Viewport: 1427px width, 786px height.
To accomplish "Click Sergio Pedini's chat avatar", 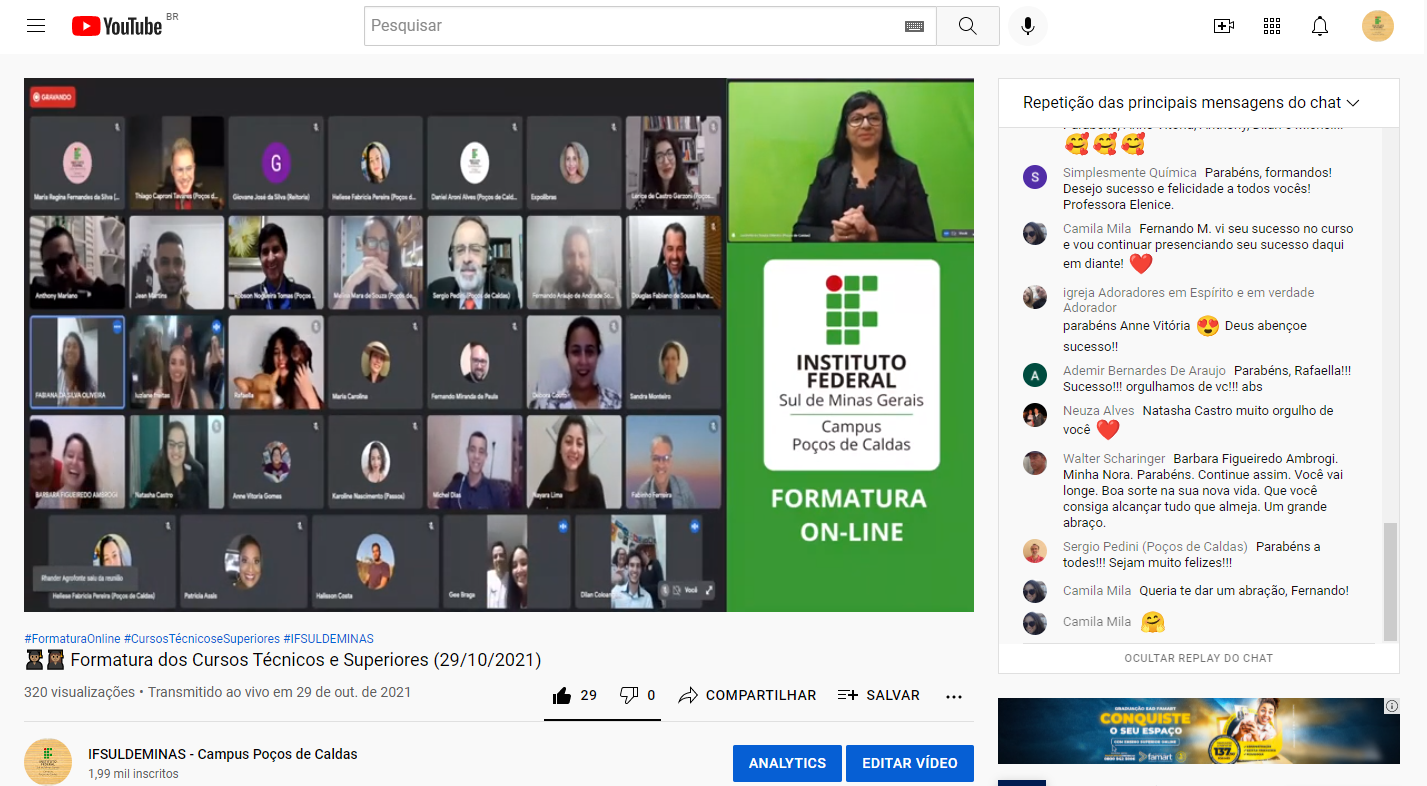I will tap(1035, 551).
